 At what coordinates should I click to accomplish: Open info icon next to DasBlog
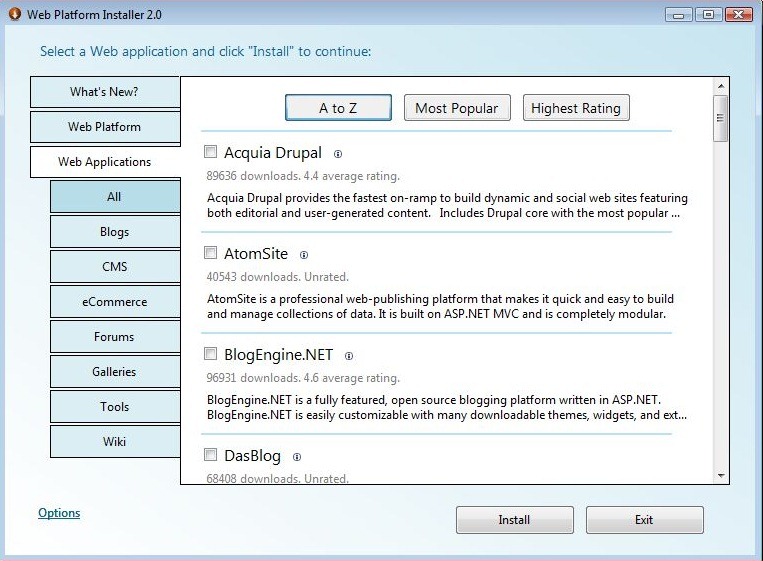[x=297, y=457]
